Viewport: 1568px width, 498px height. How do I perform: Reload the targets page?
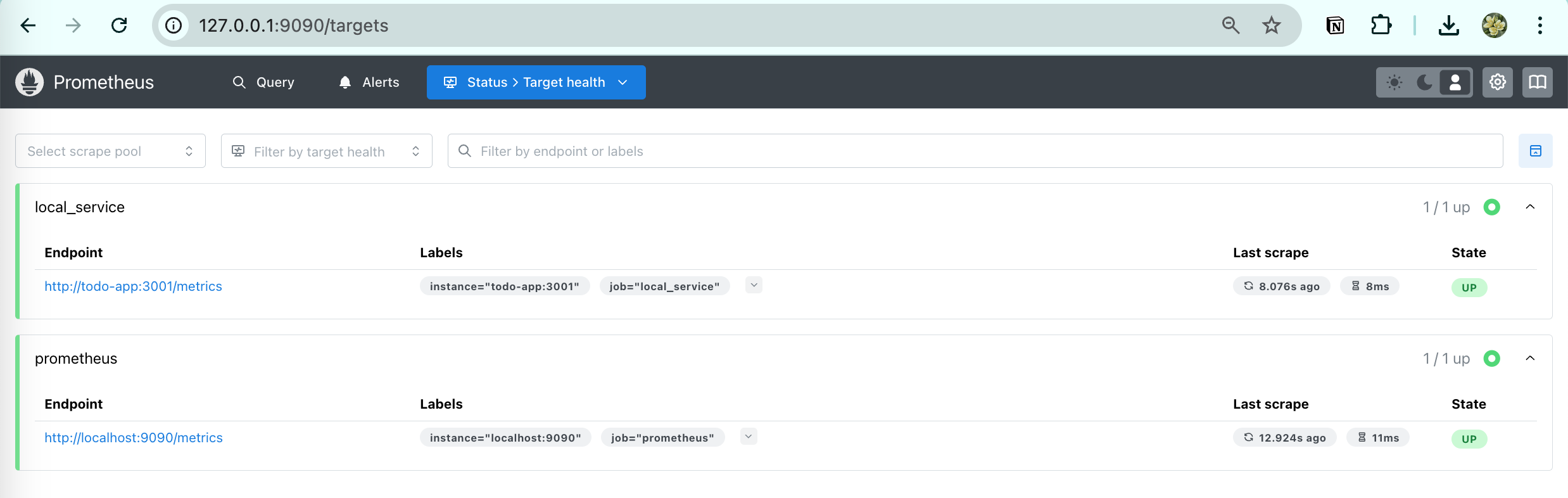pyautogui.click(x=119, y=25)
